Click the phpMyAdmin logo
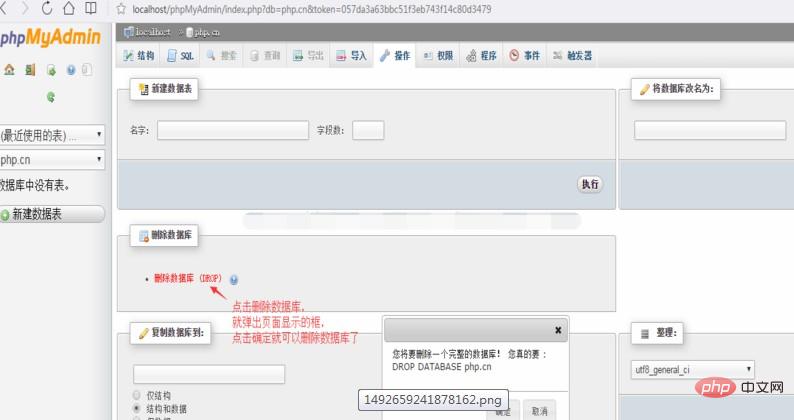 coord(50,37)
